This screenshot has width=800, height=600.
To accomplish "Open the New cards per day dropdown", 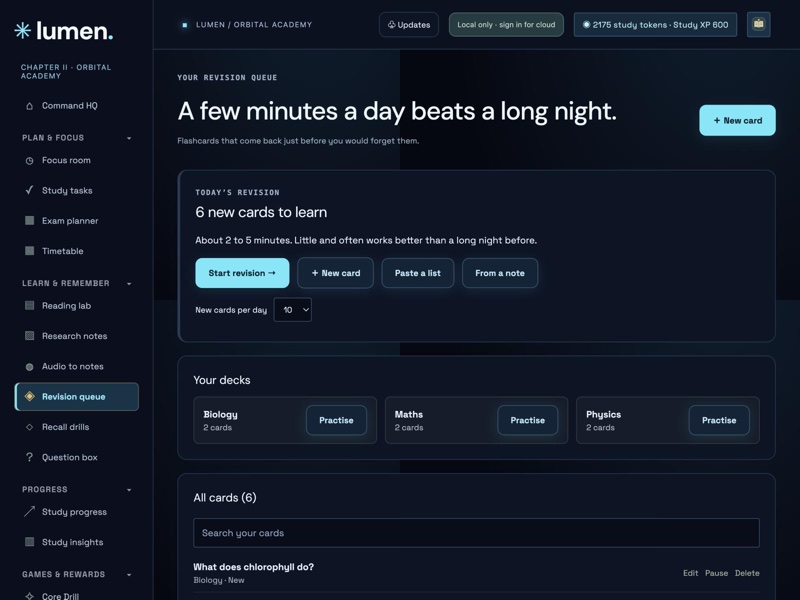I will (293, 310).
